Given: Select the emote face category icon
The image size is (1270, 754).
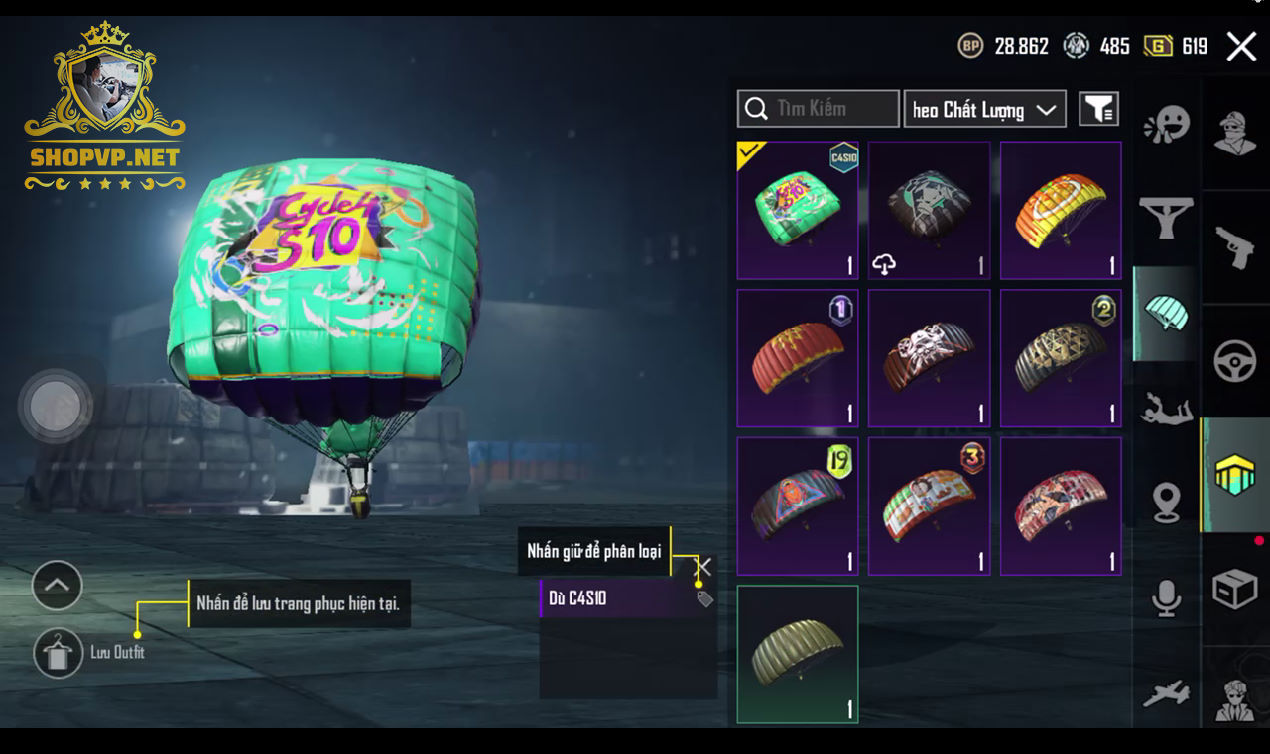Looking at the screenshot, I should (x=1166, y=125).
